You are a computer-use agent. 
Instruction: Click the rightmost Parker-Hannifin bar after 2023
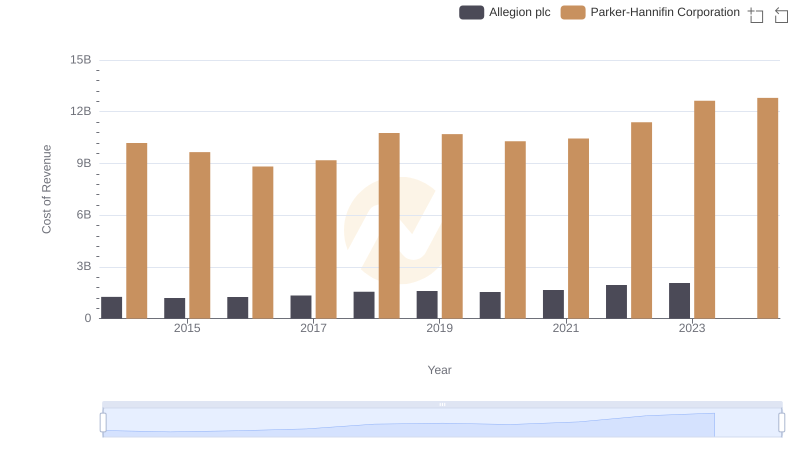tap(768, 208)
